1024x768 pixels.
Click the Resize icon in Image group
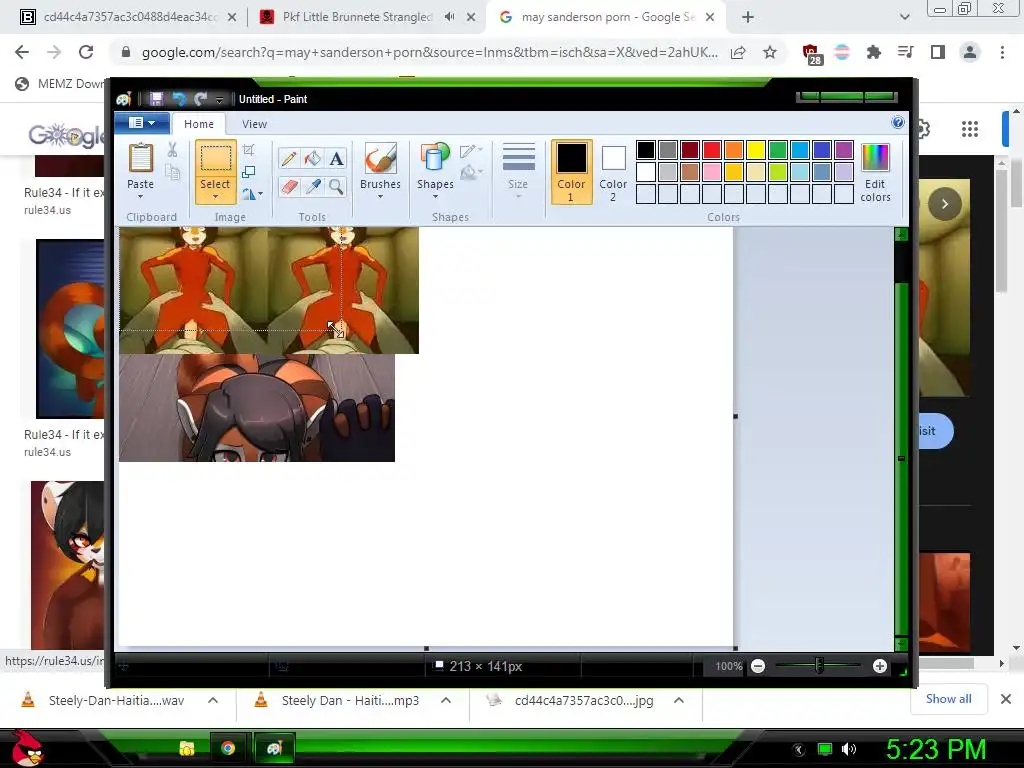click(x=249, y=172)
